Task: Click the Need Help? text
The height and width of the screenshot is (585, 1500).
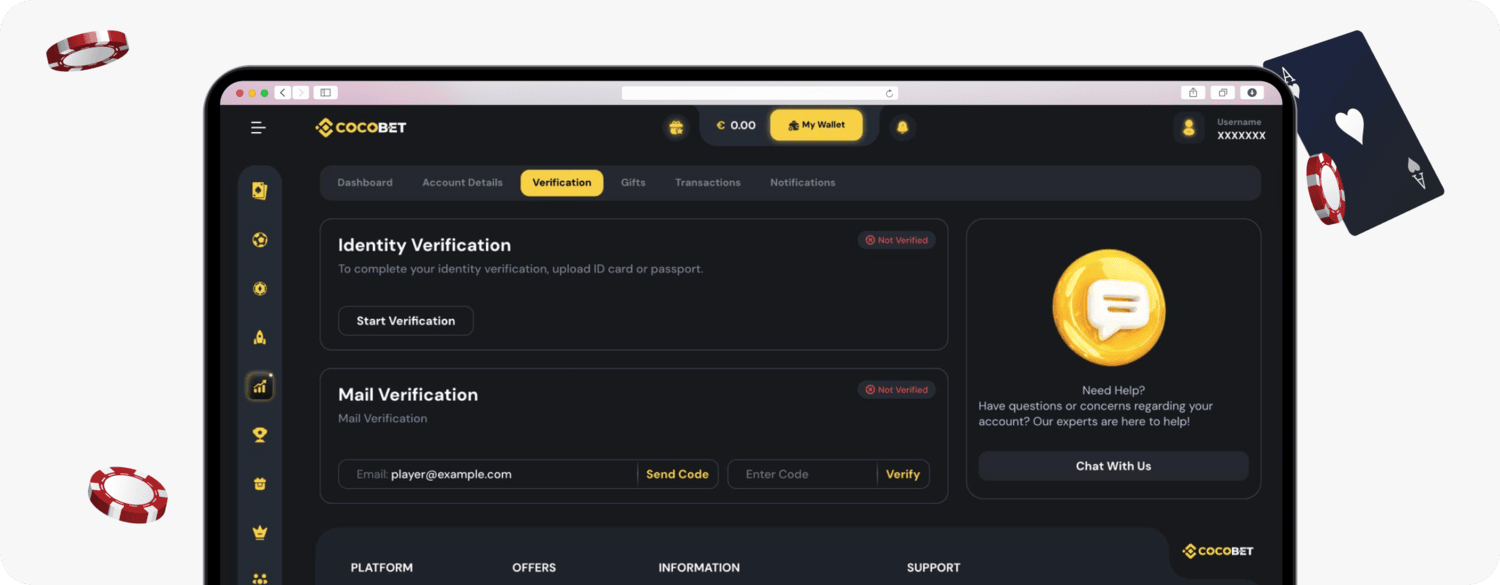Action: [1113, 390]
